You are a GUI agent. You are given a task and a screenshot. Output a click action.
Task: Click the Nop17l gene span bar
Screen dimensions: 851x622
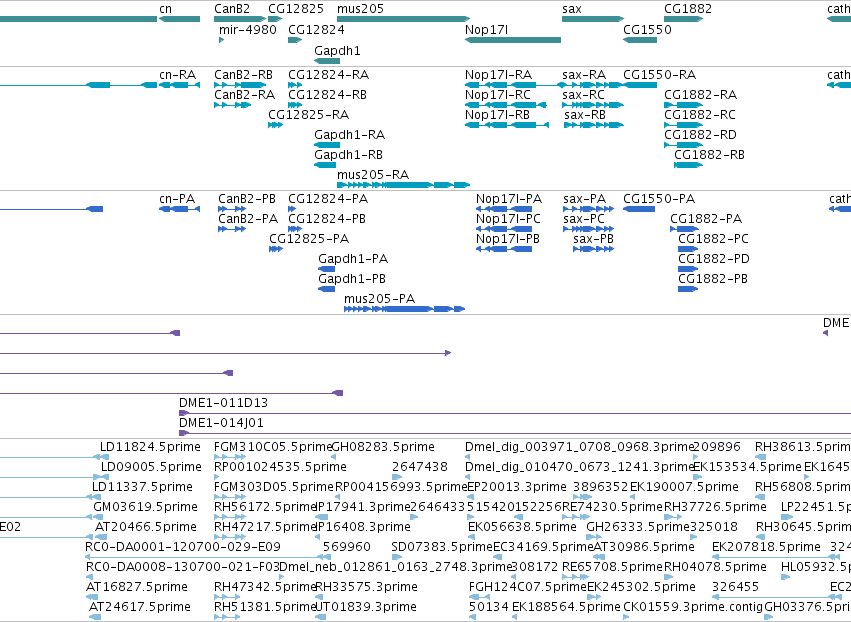point(513,40)
